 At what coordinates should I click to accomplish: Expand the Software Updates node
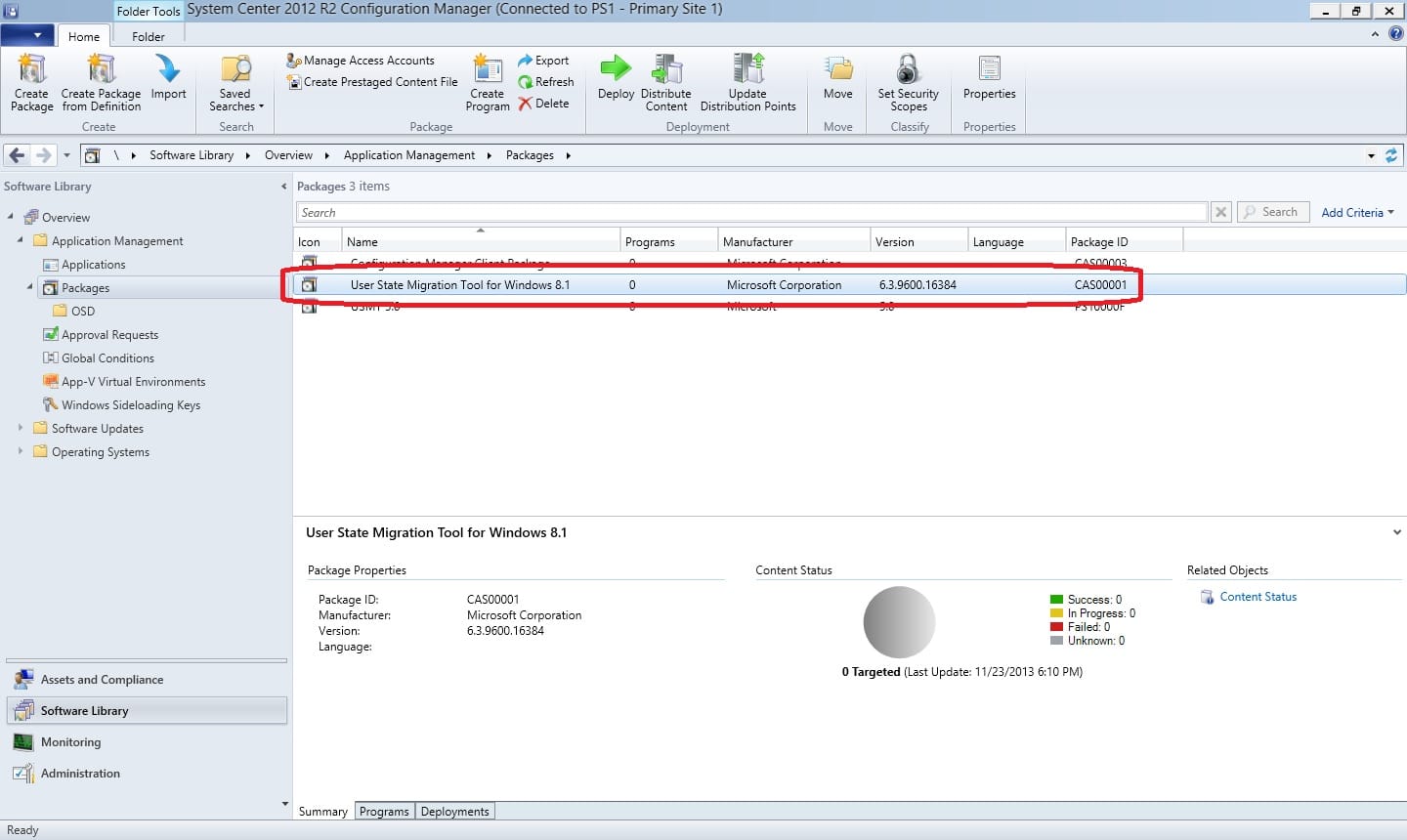(22, 428)
